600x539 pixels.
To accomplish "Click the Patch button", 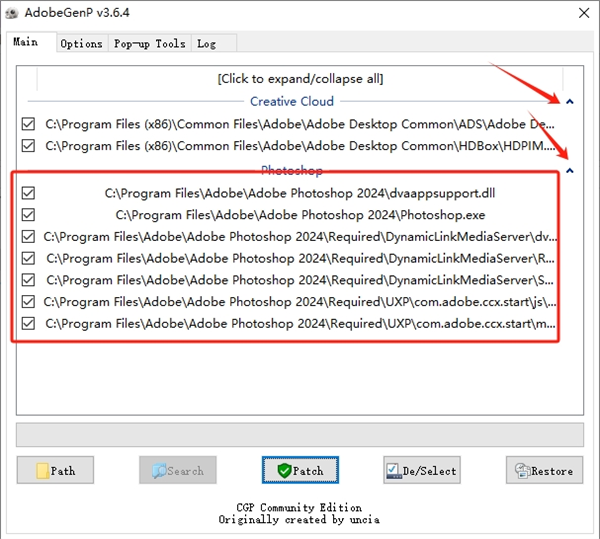I will (x=300, y=470).
